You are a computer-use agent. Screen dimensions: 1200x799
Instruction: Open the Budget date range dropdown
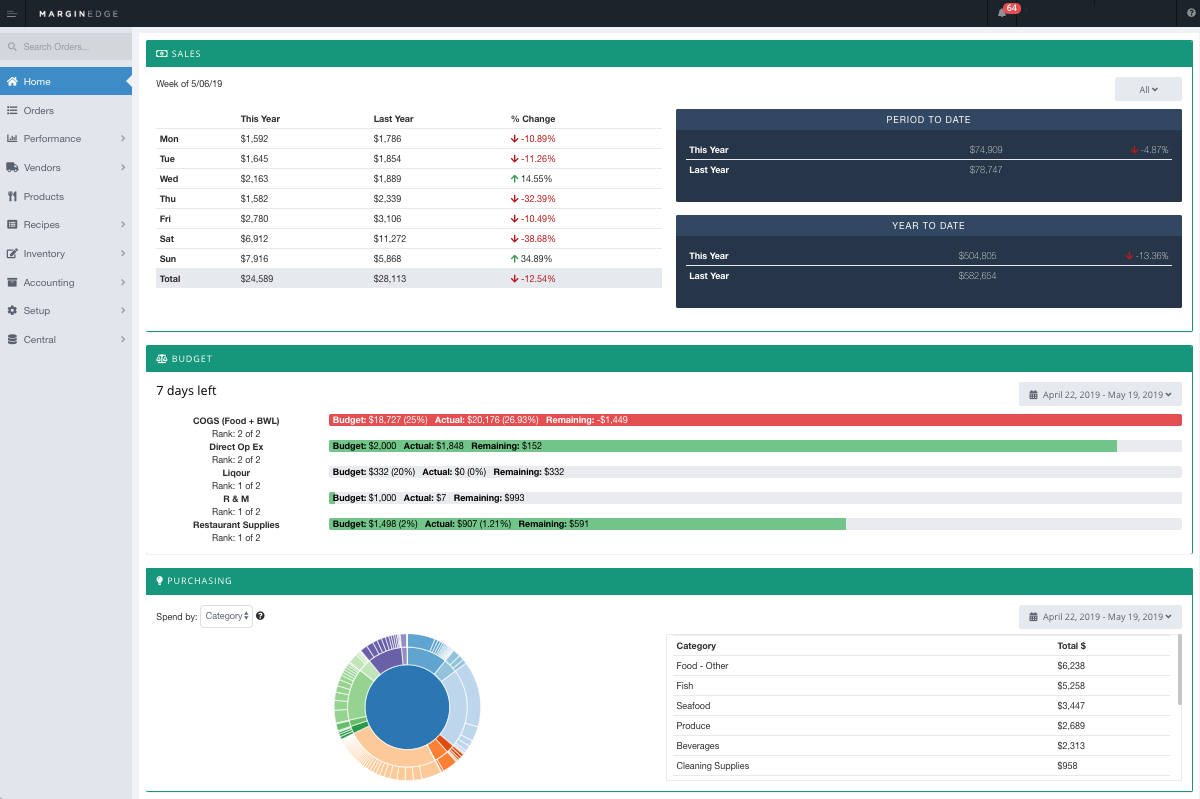1100,395
